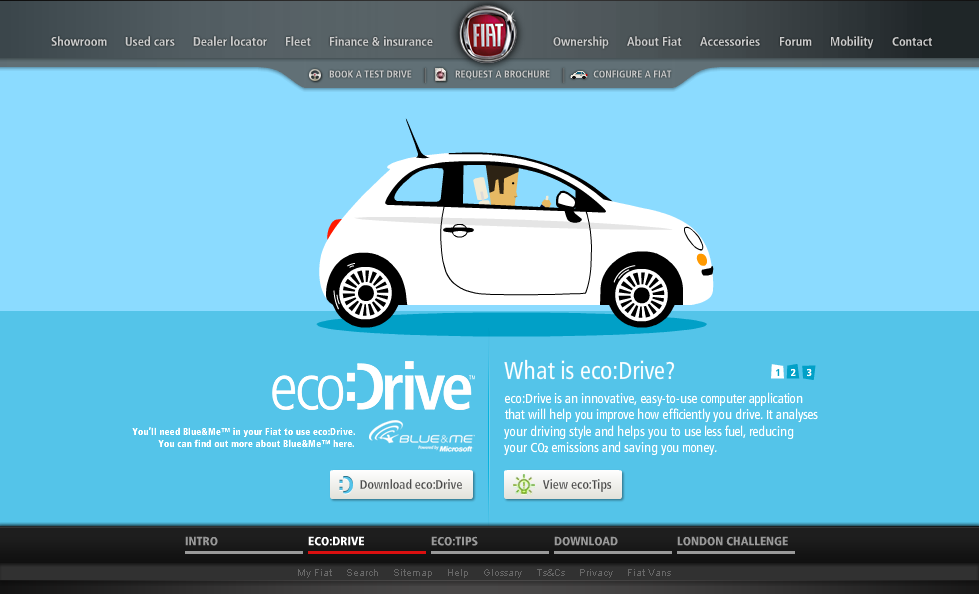Open the Fiat Vans link
The height and width of the screenshot is (594, 979).
(649, 573)
